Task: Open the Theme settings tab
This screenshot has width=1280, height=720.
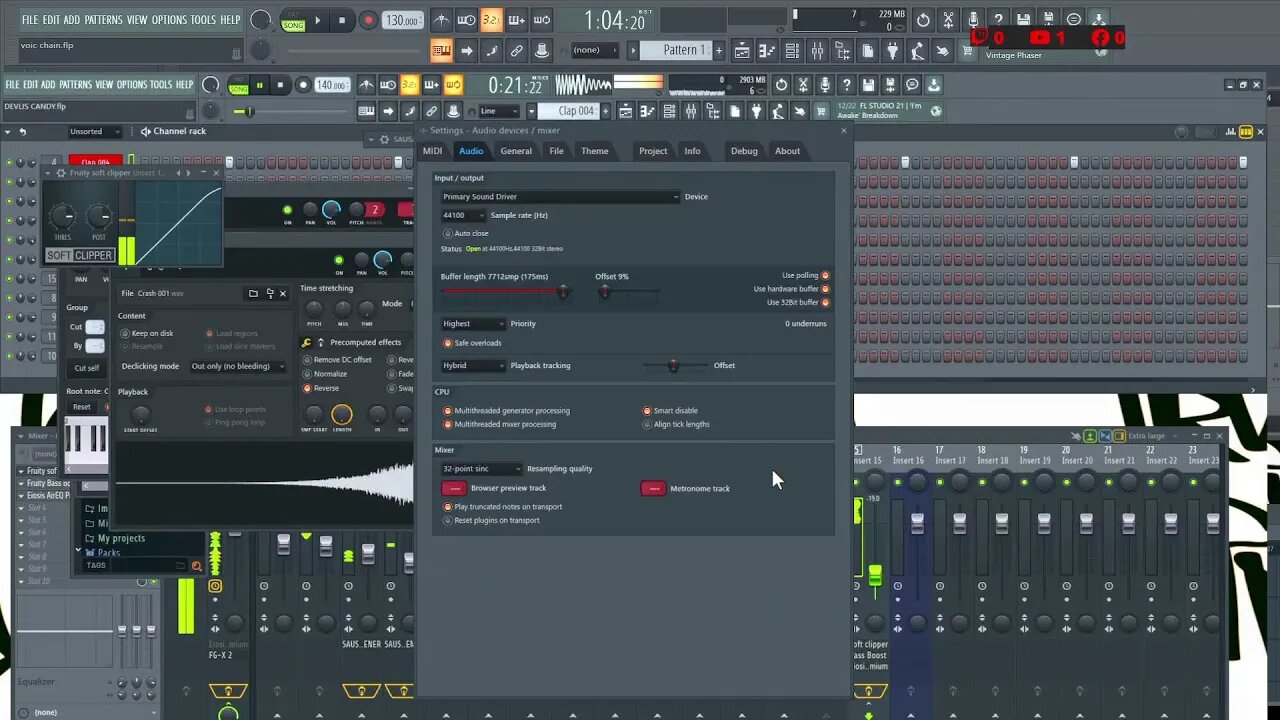Action: click(595, 151)
